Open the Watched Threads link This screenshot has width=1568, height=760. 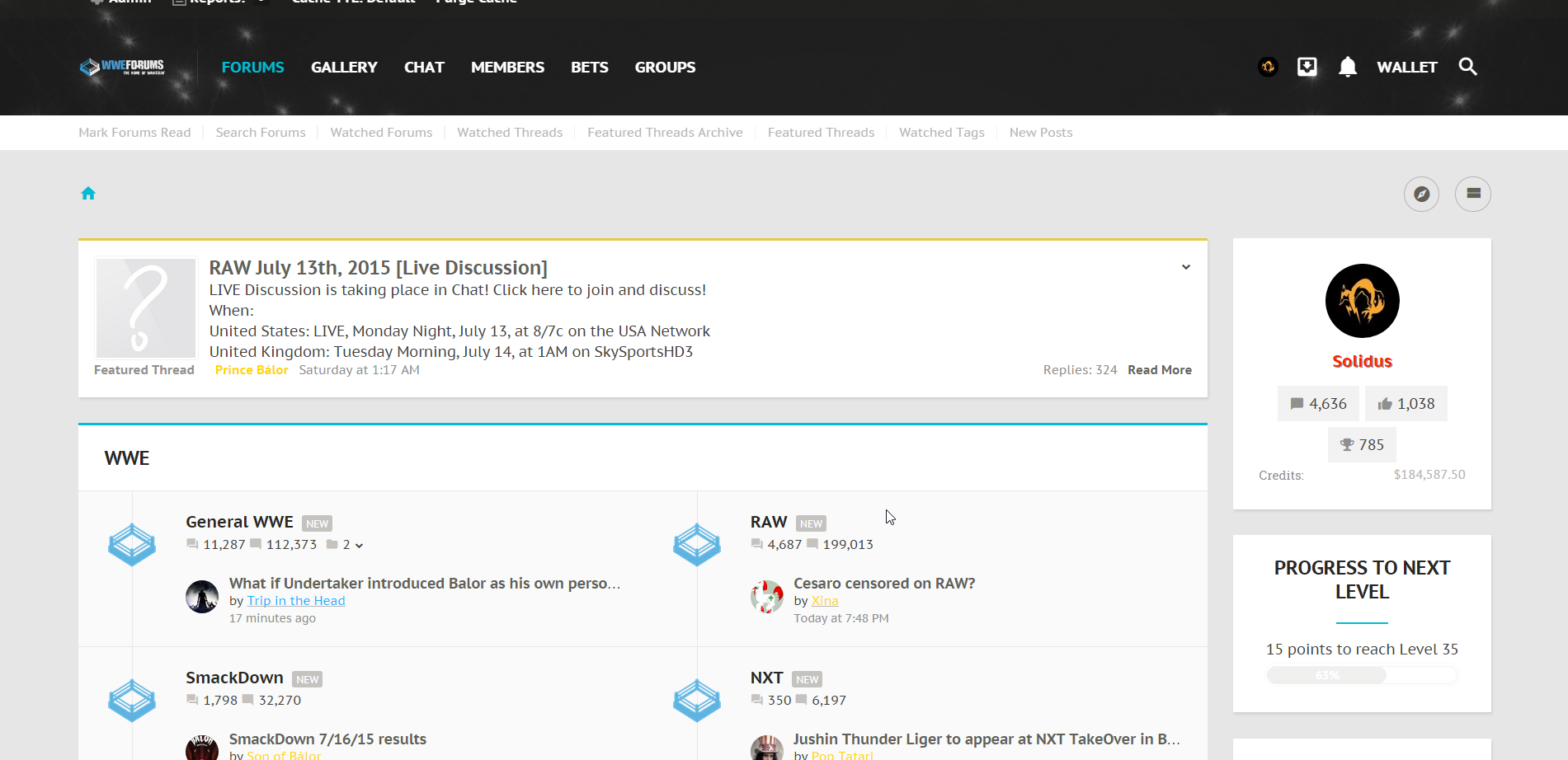510,133
